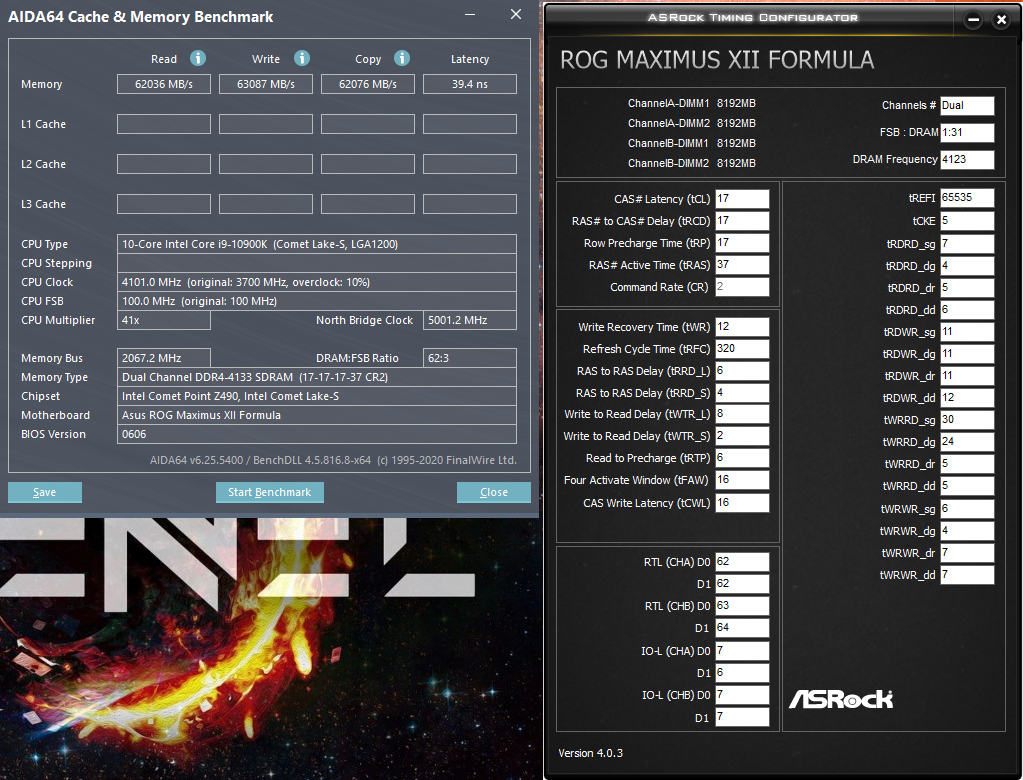Click the tRRD_S field

tap(742, 393)
